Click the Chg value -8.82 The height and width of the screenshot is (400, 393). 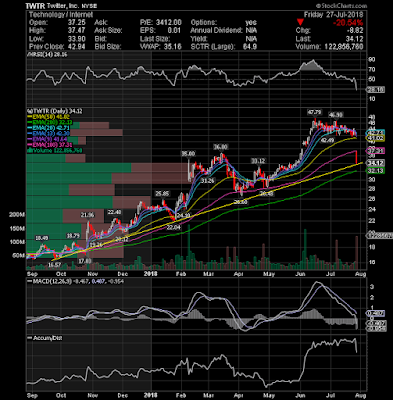[x=354, y=30]
